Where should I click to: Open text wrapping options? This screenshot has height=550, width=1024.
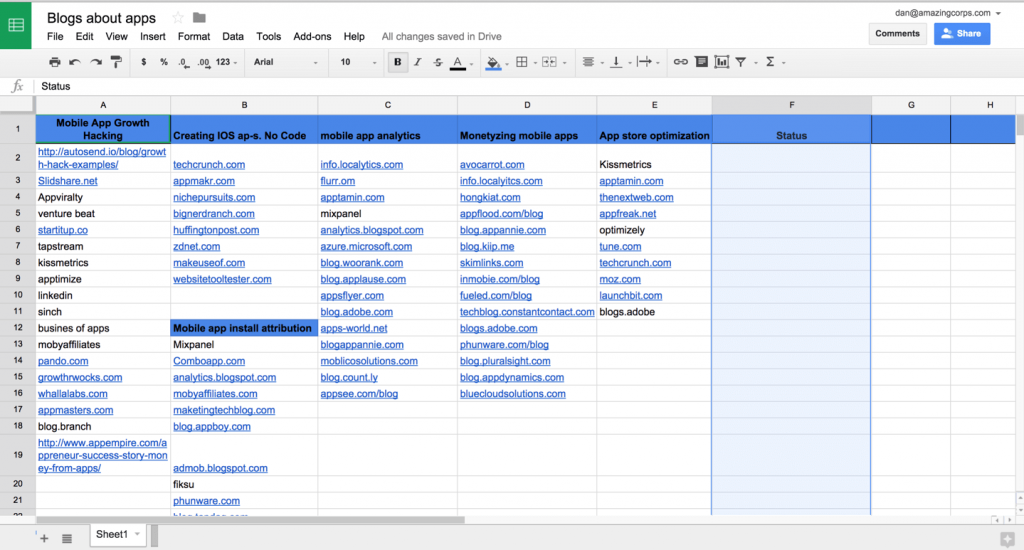(645, 62)
